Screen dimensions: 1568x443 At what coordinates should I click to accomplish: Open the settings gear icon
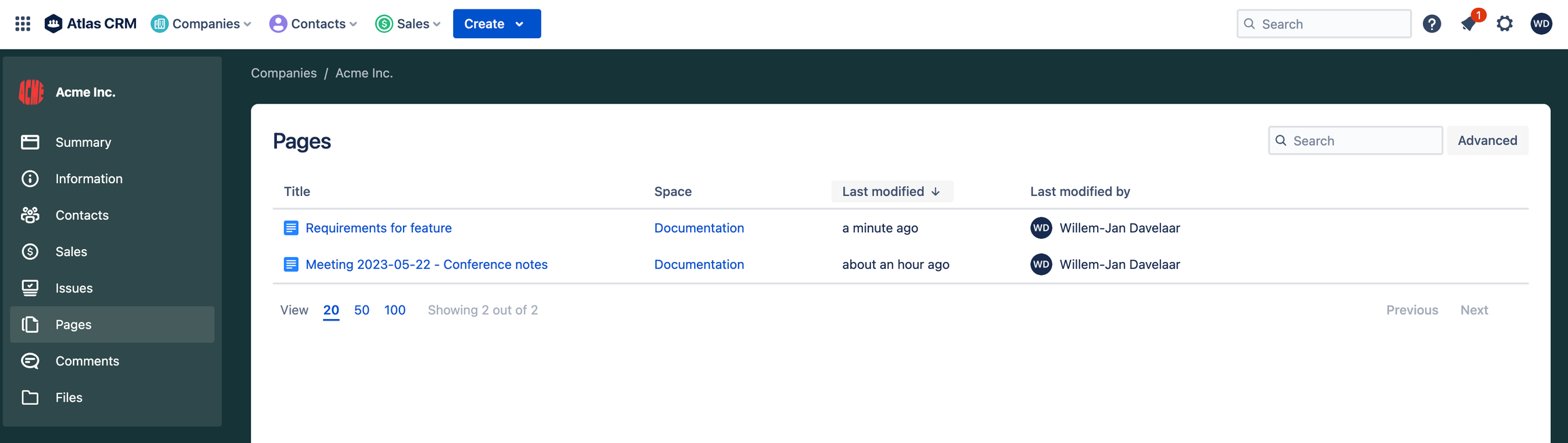(1505, 24)
